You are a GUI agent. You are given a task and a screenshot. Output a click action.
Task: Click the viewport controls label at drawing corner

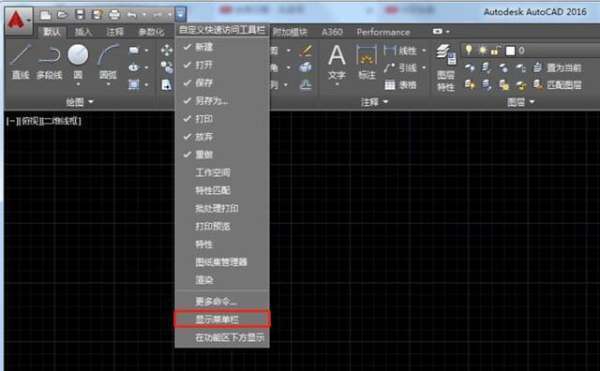[x=44, y=121]
